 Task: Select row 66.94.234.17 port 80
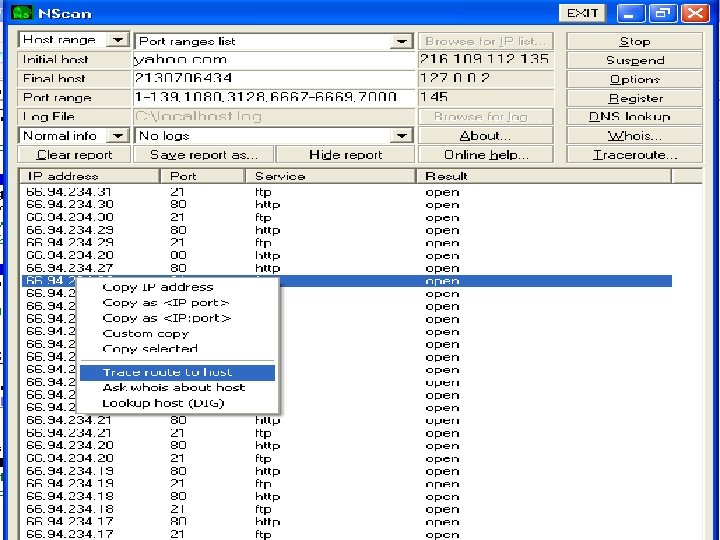[x=347, y=522]
